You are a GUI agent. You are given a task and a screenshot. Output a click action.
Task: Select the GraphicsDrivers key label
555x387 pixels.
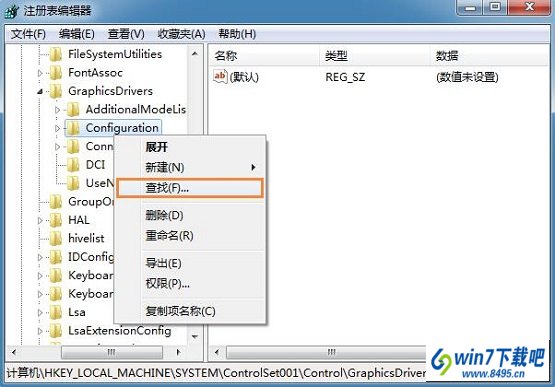(x=110, y=91)
